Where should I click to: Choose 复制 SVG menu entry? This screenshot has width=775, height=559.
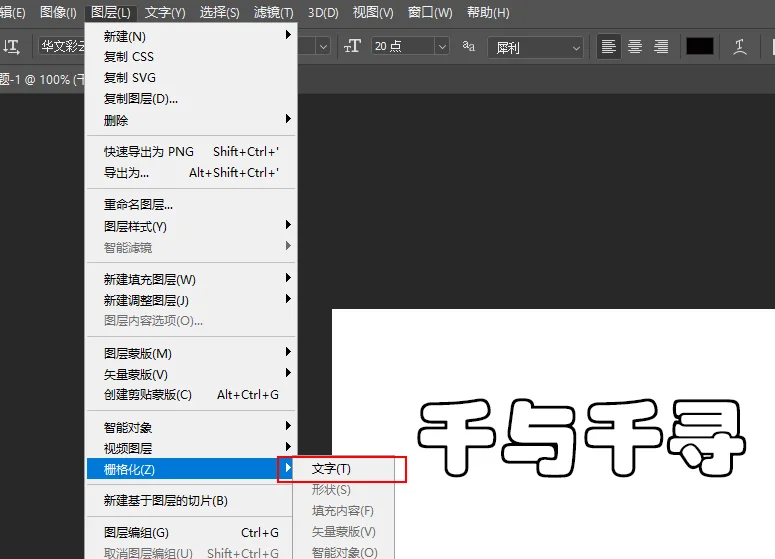[191, 78]
